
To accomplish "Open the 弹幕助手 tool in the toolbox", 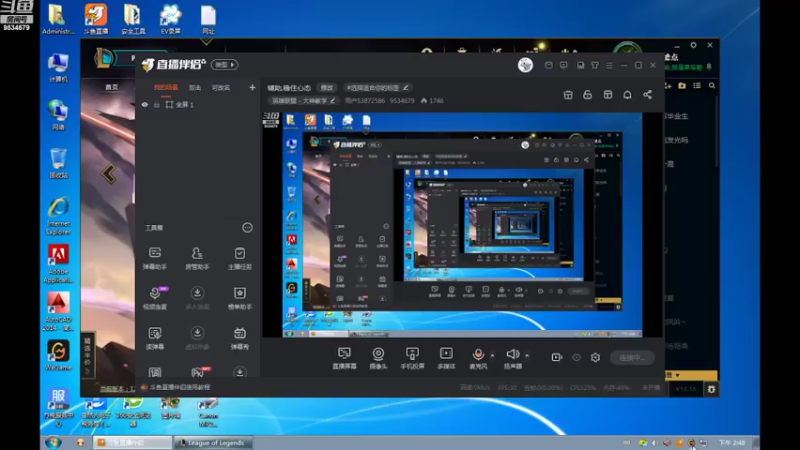I will [x=155, y=258].
